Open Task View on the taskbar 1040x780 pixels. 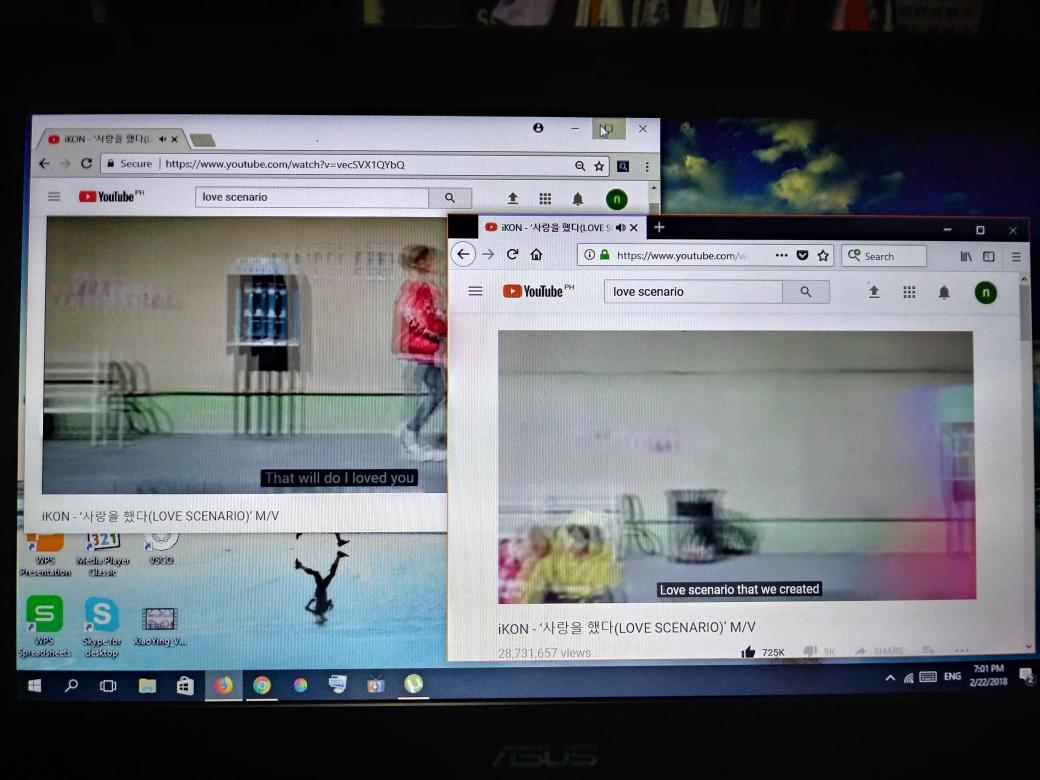tap(107, 685)
